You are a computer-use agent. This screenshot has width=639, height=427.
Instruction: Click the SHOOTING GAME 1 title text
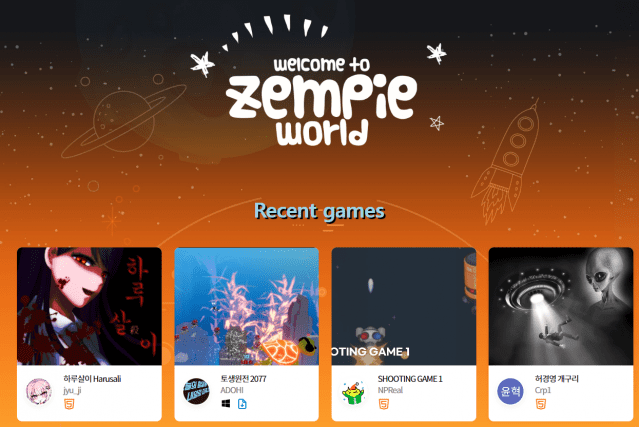pyautogui.click(x=410, y=379)
